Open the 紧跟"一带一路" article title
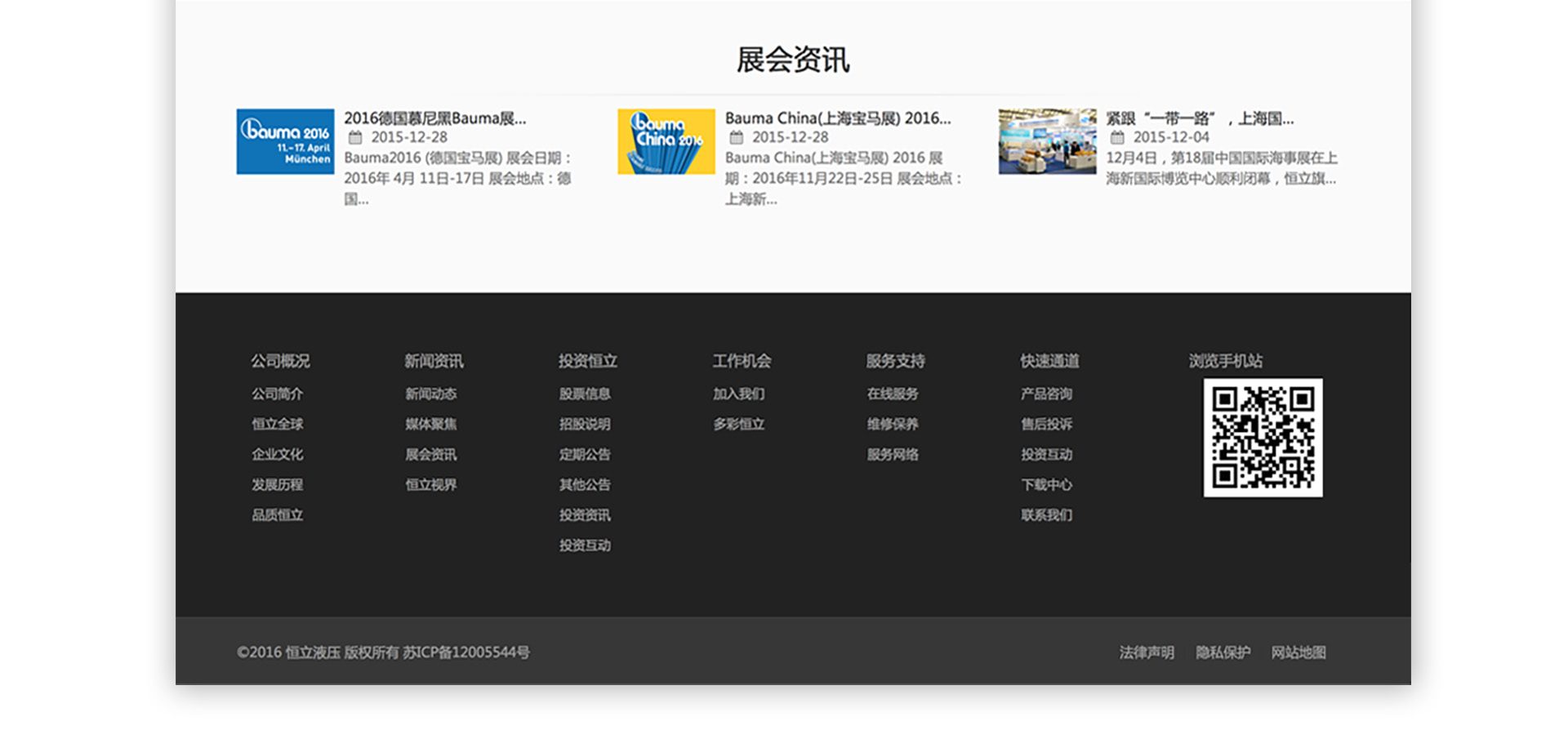1568x730 pixels. coord(1199,118)
